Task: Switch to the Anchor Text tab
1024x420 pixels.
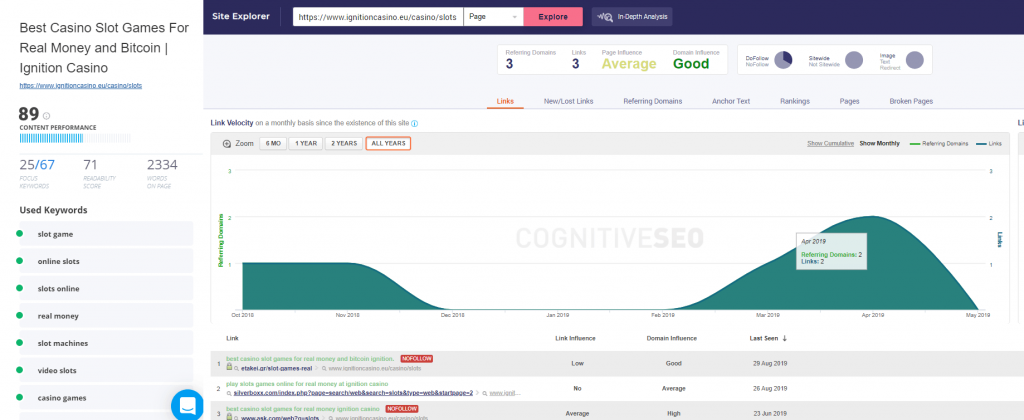Action: [731, 101]
